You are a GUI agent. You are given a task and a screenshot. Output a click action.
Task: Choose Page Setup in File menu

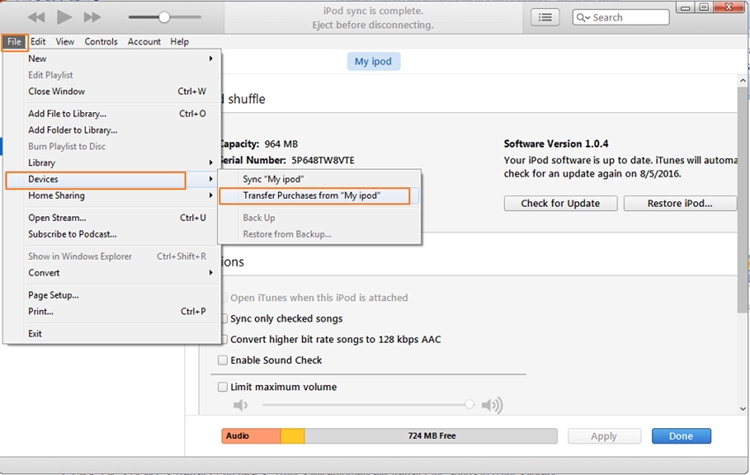tap(112, 295)
